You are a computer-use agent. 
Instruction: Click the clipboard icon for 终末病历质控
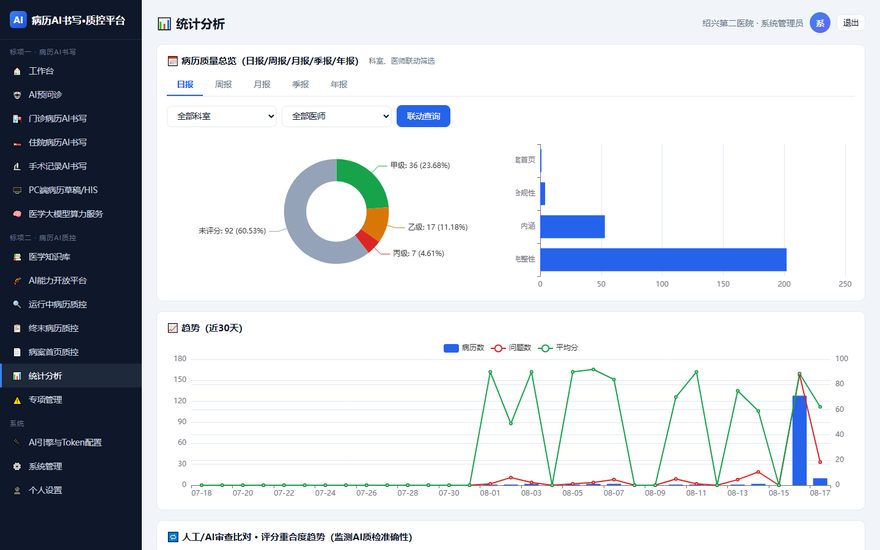(17, 328)
